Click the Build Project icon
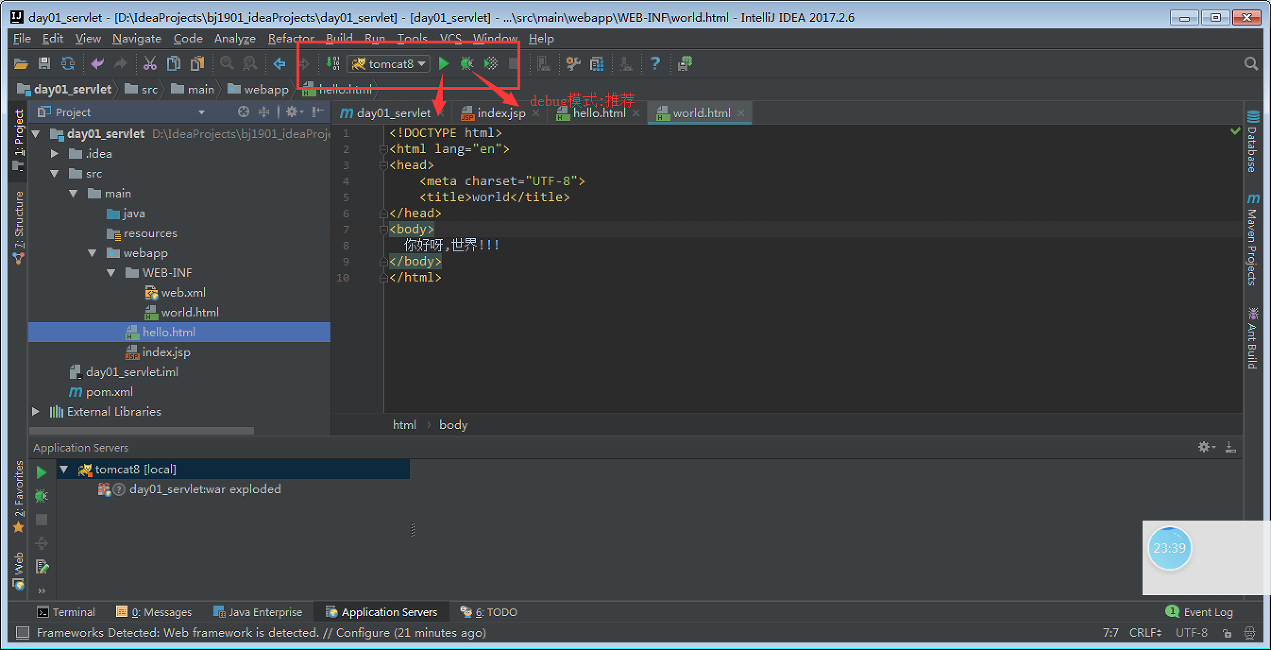The image size is (1271, 650). (x=333, y=64)
